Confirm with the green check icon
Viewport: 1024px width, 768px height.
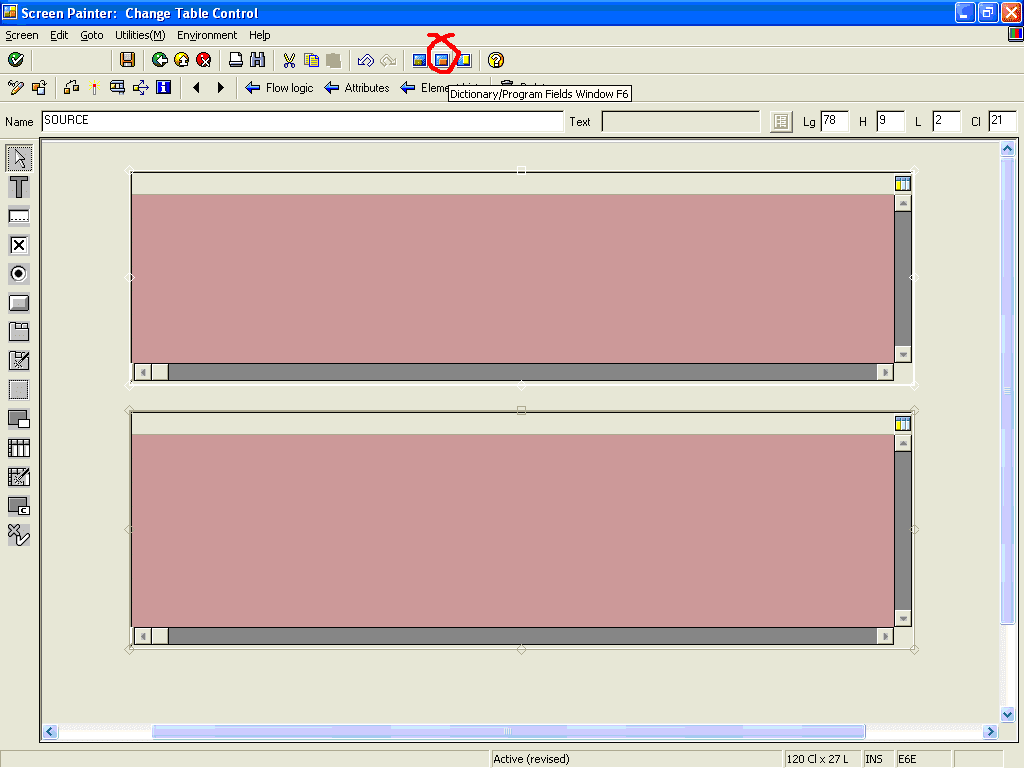click(x=15, y=60)
